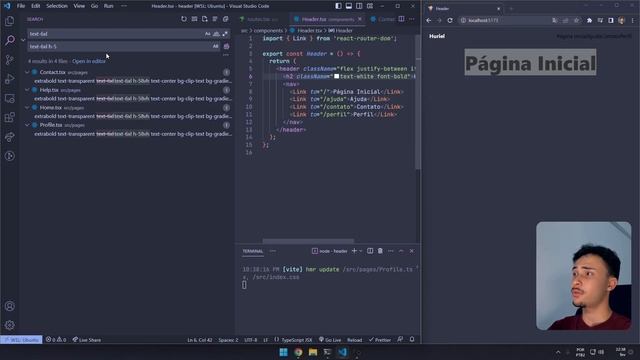The image size is (640, 360).
Task: Open the View menu
Action: 79,6
